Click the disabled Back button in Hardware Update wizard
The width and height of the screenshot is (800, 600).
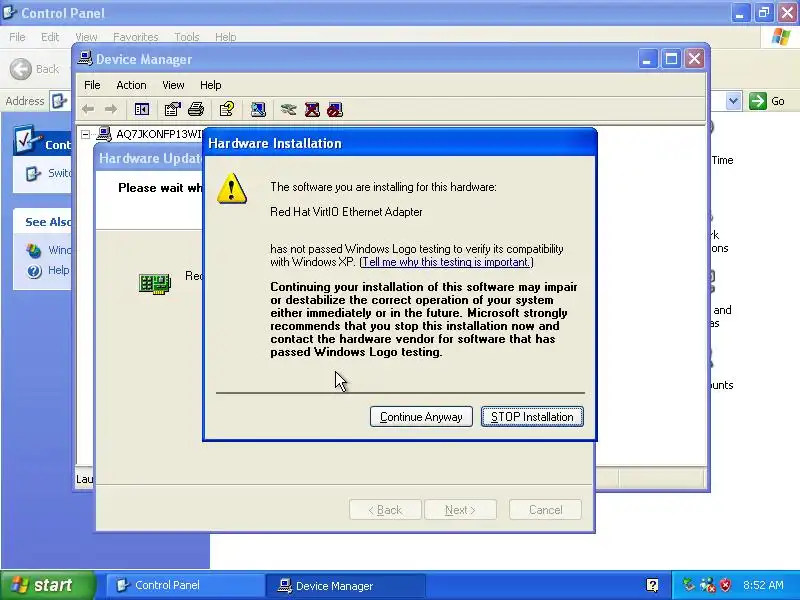(x=385, y=510)
